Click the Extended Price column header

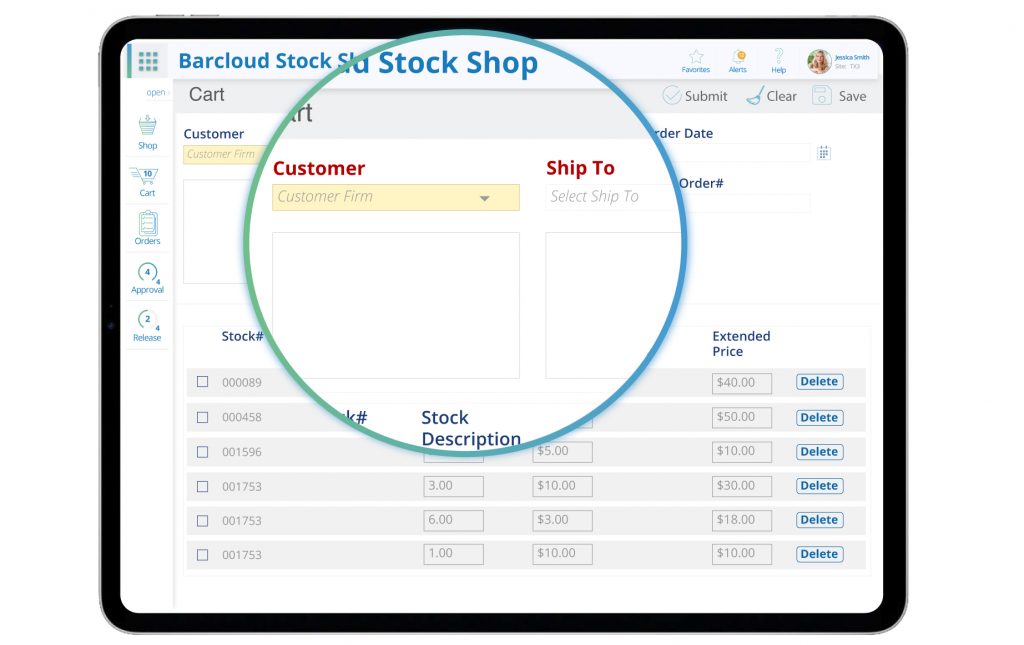pos(741,343)
